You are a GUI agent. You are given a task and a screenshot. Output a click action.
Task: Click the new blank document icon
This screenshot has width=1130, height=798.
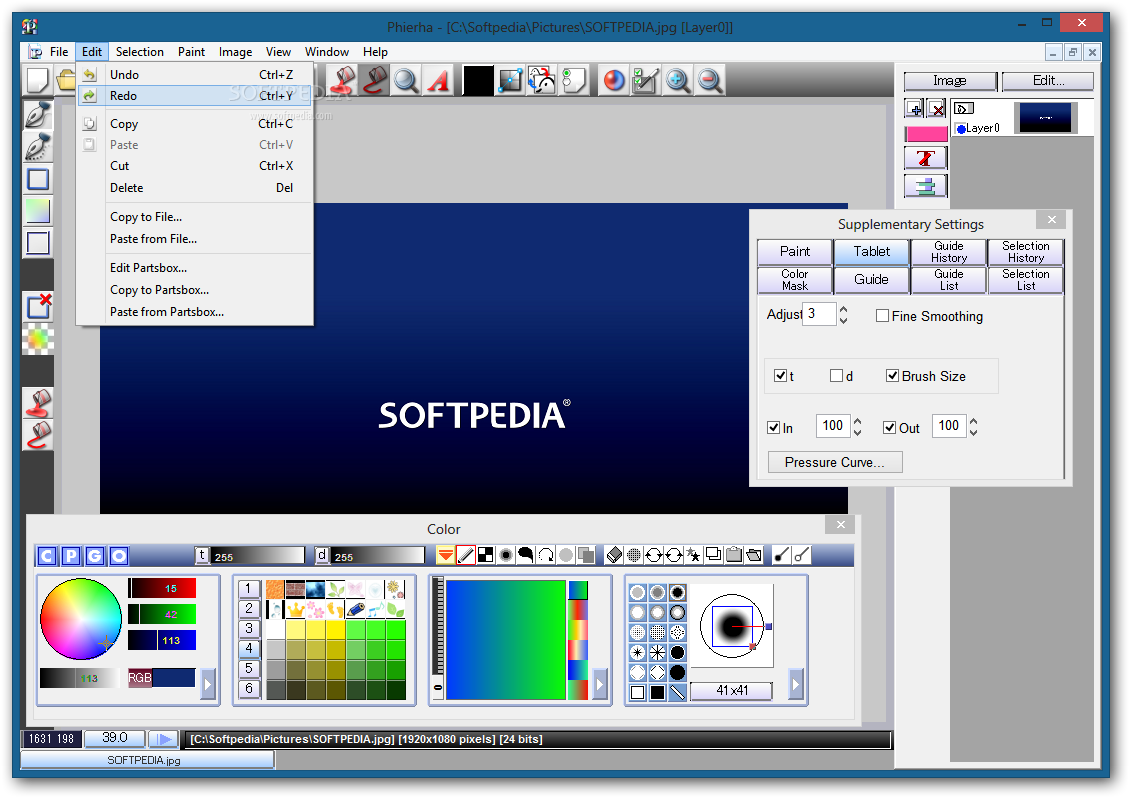[37, 80]
